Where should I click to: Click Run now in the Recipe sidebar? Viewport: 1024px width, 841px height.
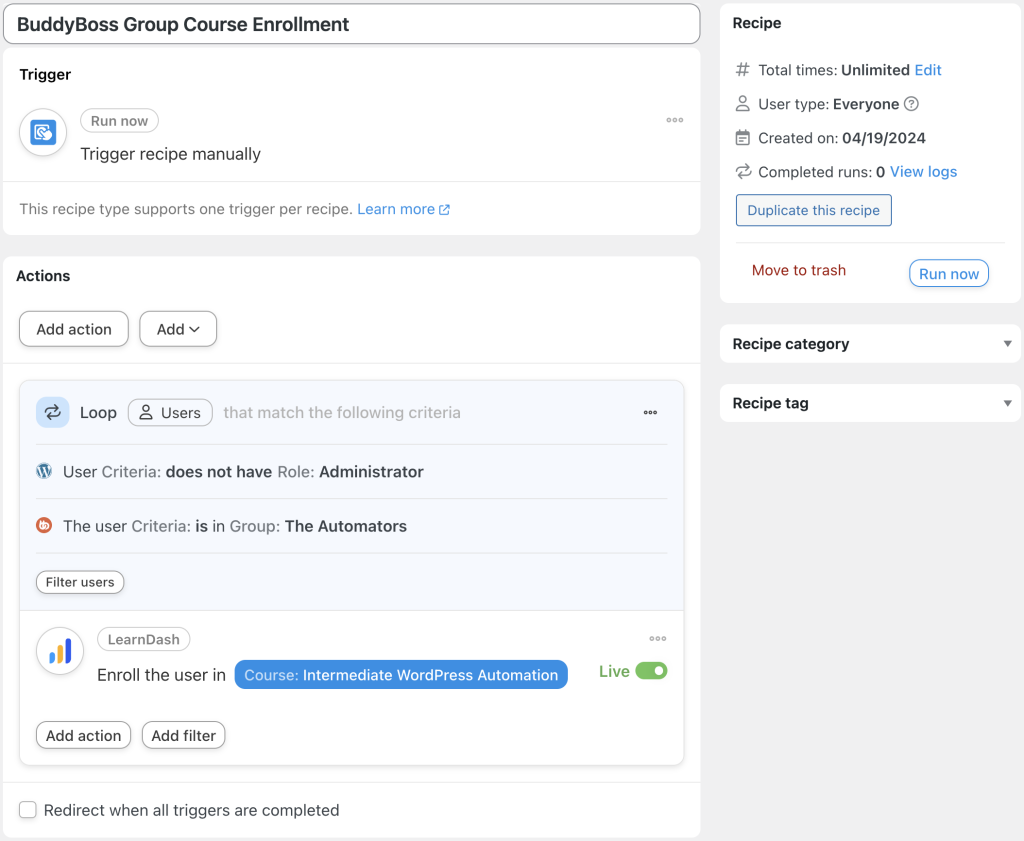click(x=948, y=272)
